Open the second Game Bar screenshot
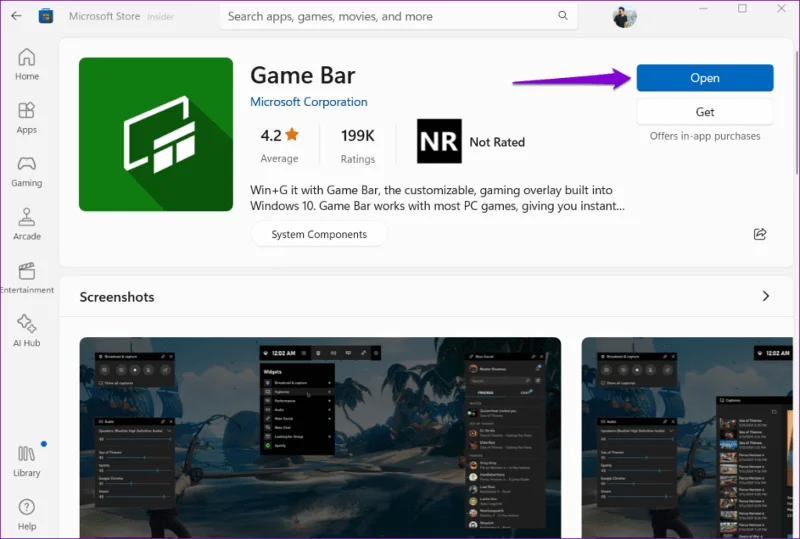Viewport: 800px width, 539px height. tap(687, 437)
